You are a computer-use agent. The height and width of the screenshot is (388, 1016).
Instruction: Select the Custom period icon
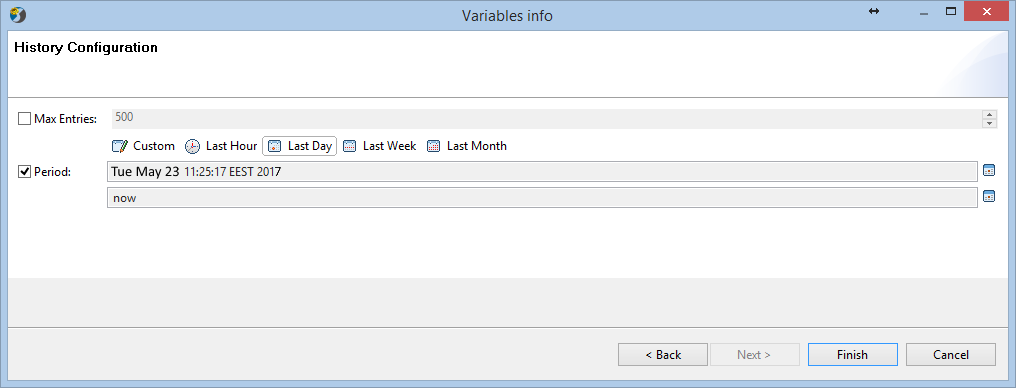(120, 146)
